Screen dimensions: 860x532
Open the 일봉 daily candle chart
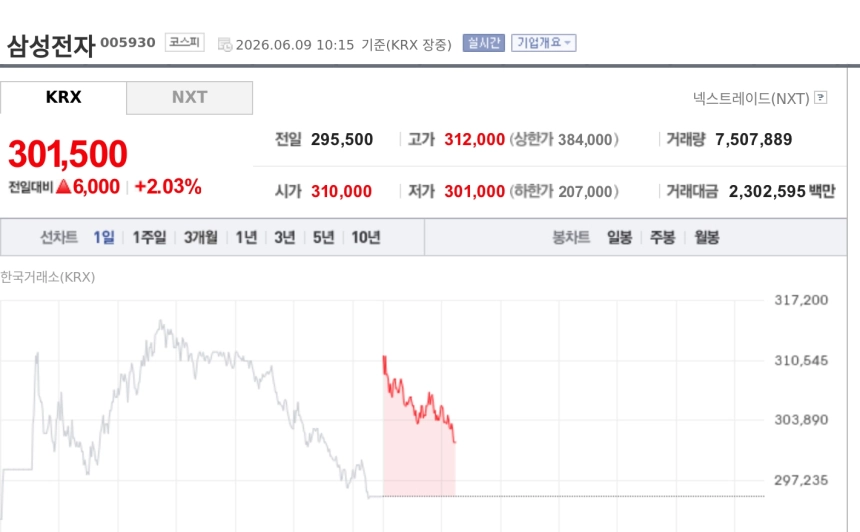[x=619, y=237]
